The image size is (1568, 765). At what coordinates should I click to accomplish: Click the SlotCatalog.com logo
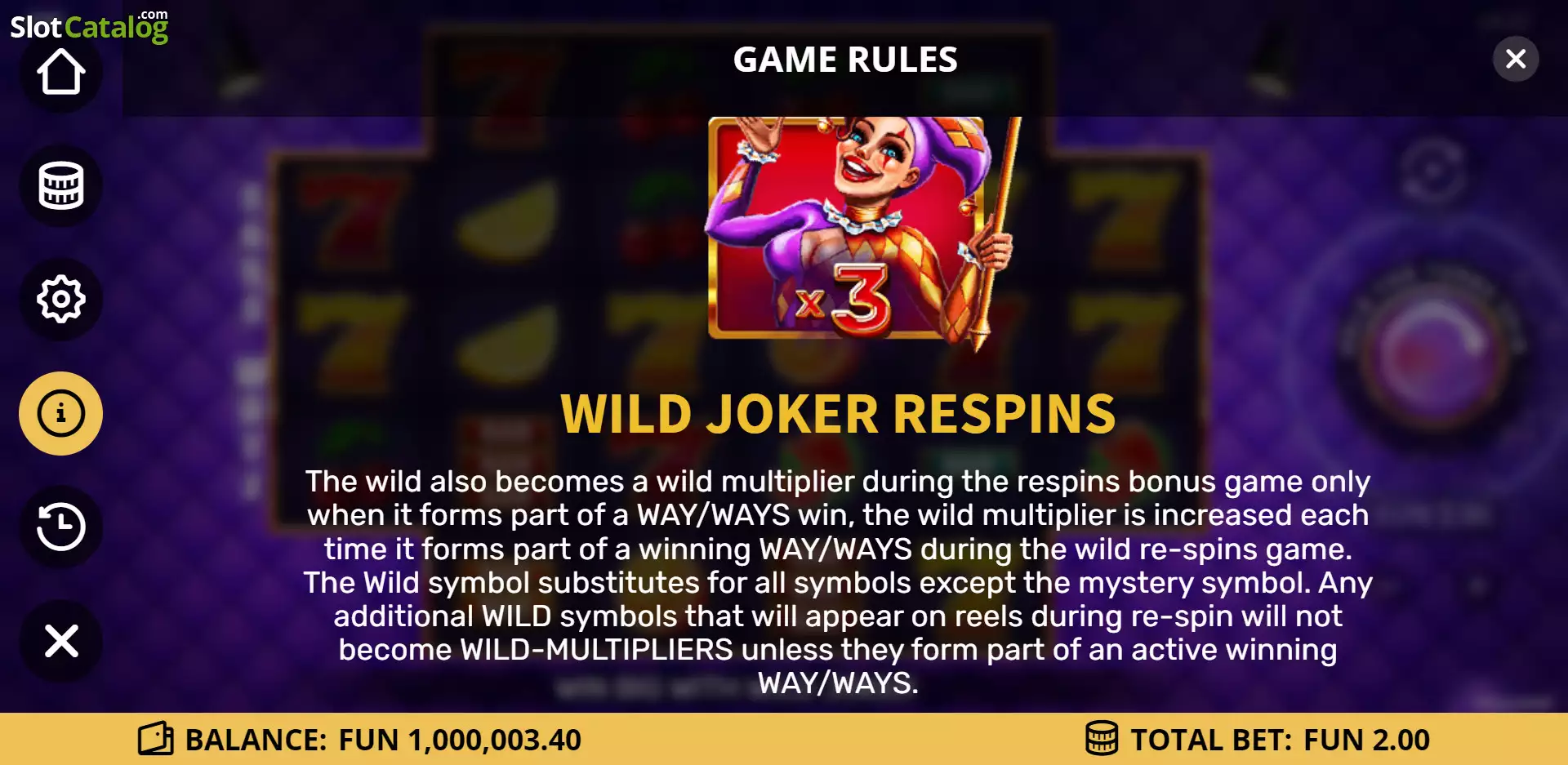pyautogui.click(x=89, y=25)
